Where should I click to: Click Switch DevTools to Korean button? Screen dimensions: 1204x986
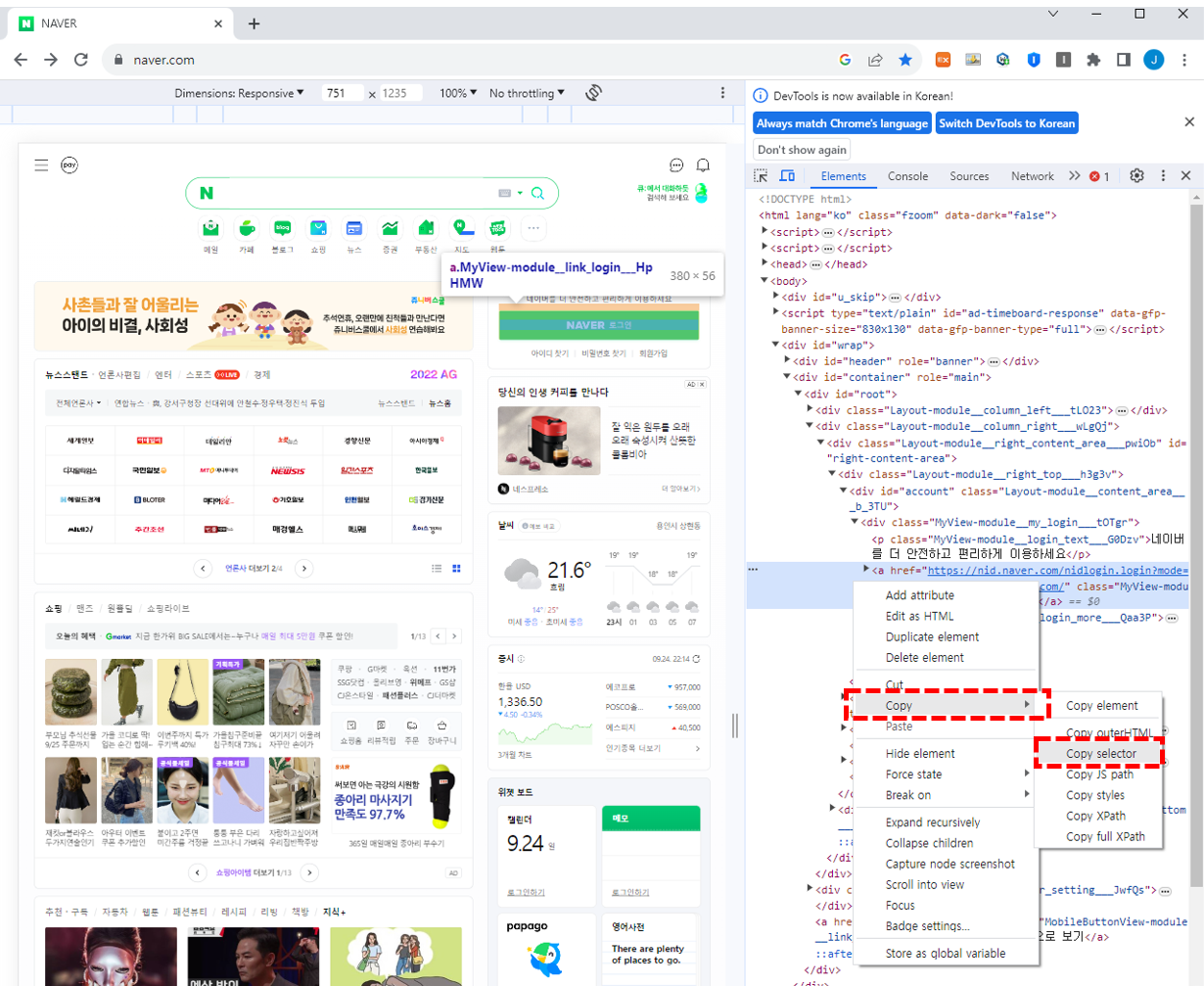[1007, 123]
